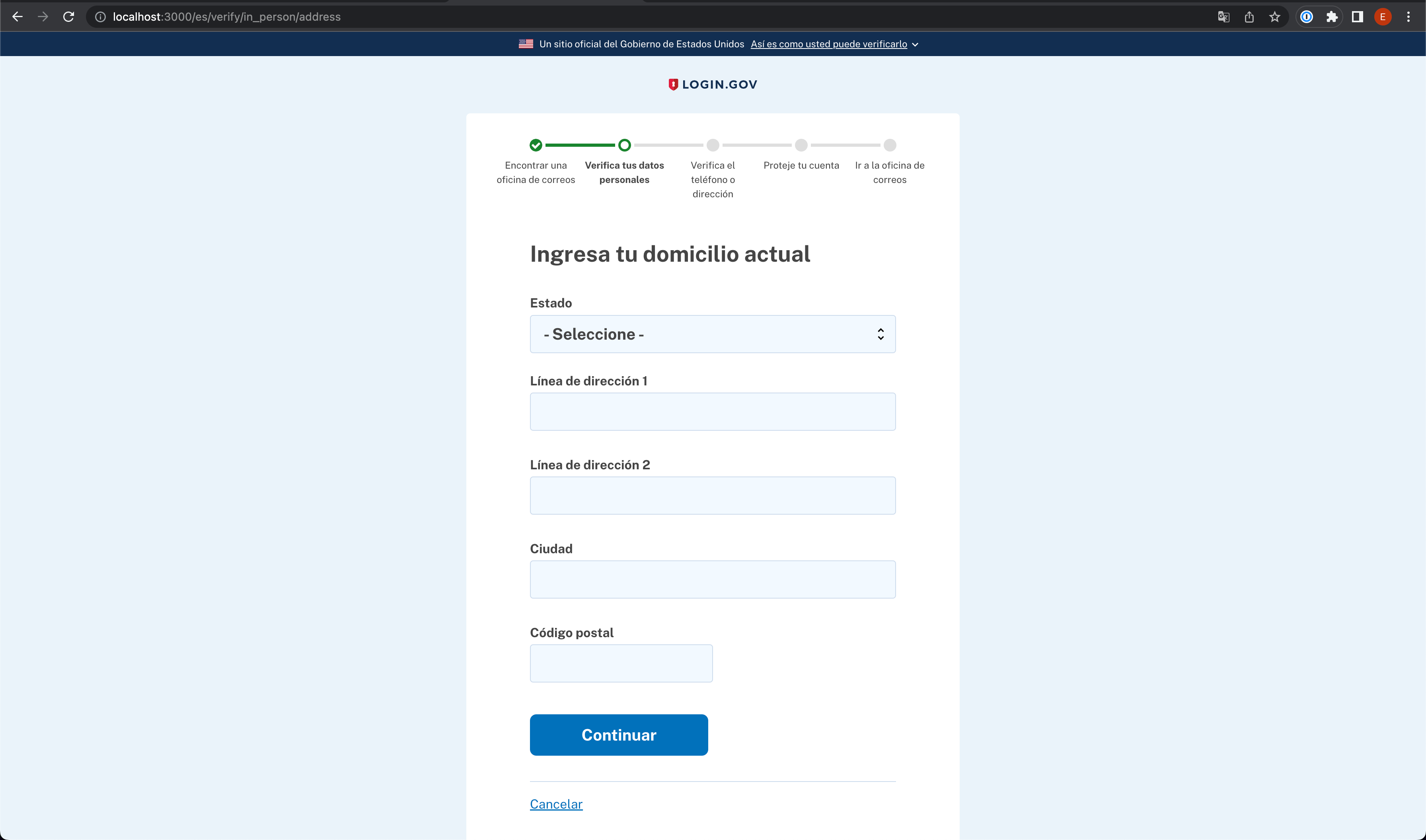
Task: Click the share page icon
Action: pyautogui.click(x=1249, y=17)
